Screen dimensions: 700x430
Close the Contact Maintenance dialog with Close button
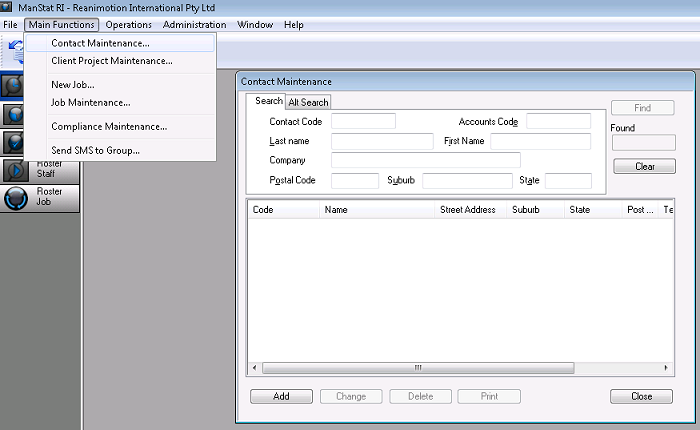[641, 396]
